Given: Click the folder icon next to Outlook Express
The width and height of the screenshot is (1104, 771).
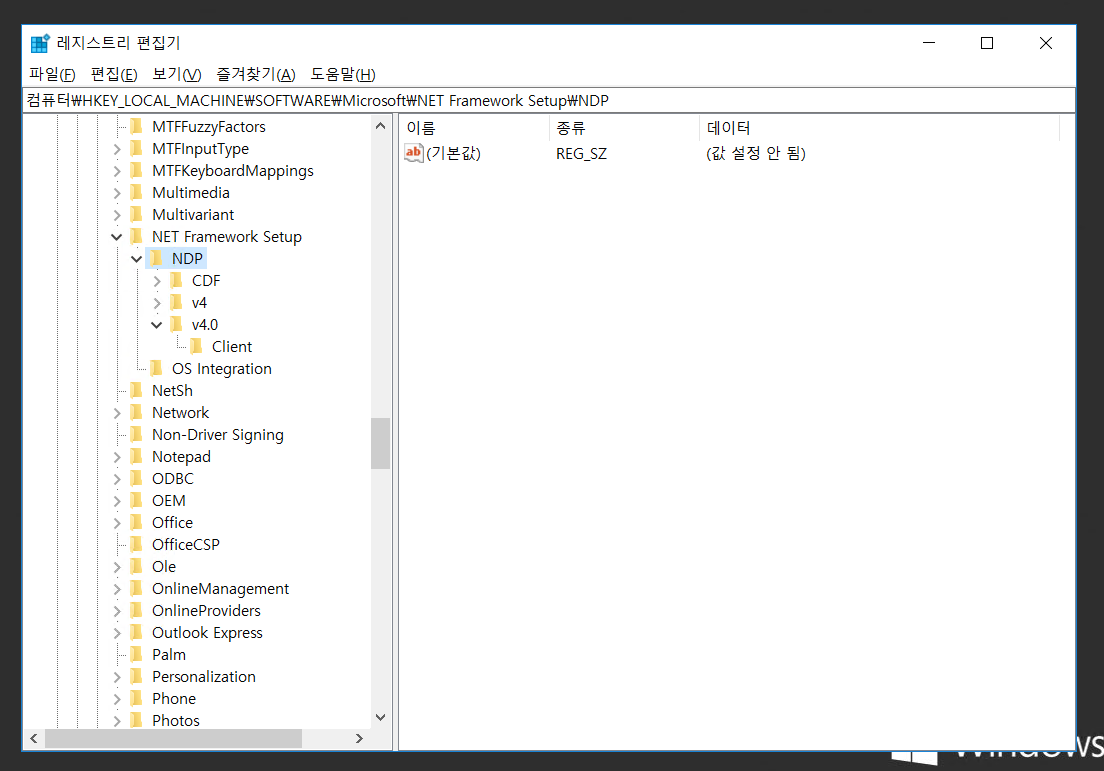Looking at the screenshot, I should tap(137, 632).
